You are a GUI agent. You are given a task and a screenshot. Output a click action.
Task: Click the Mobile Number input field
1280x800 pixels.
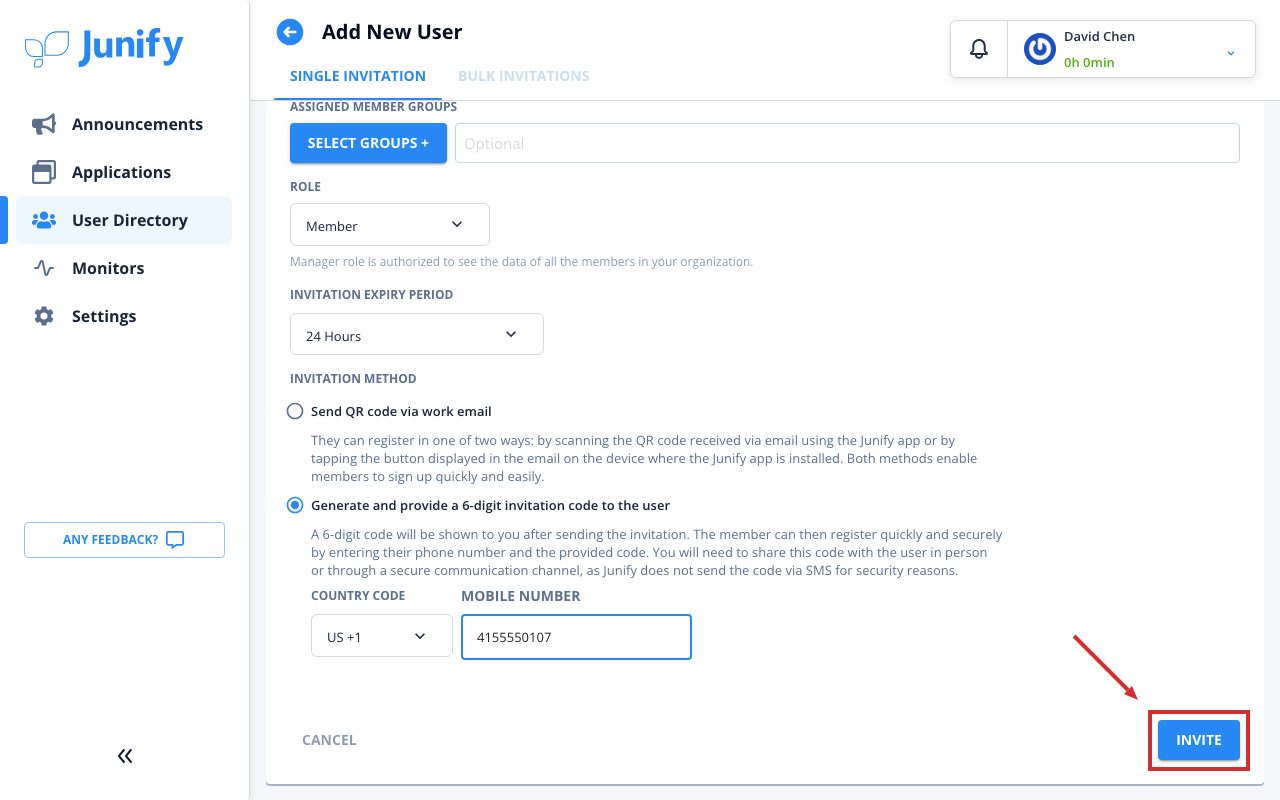tap(576, 637)
